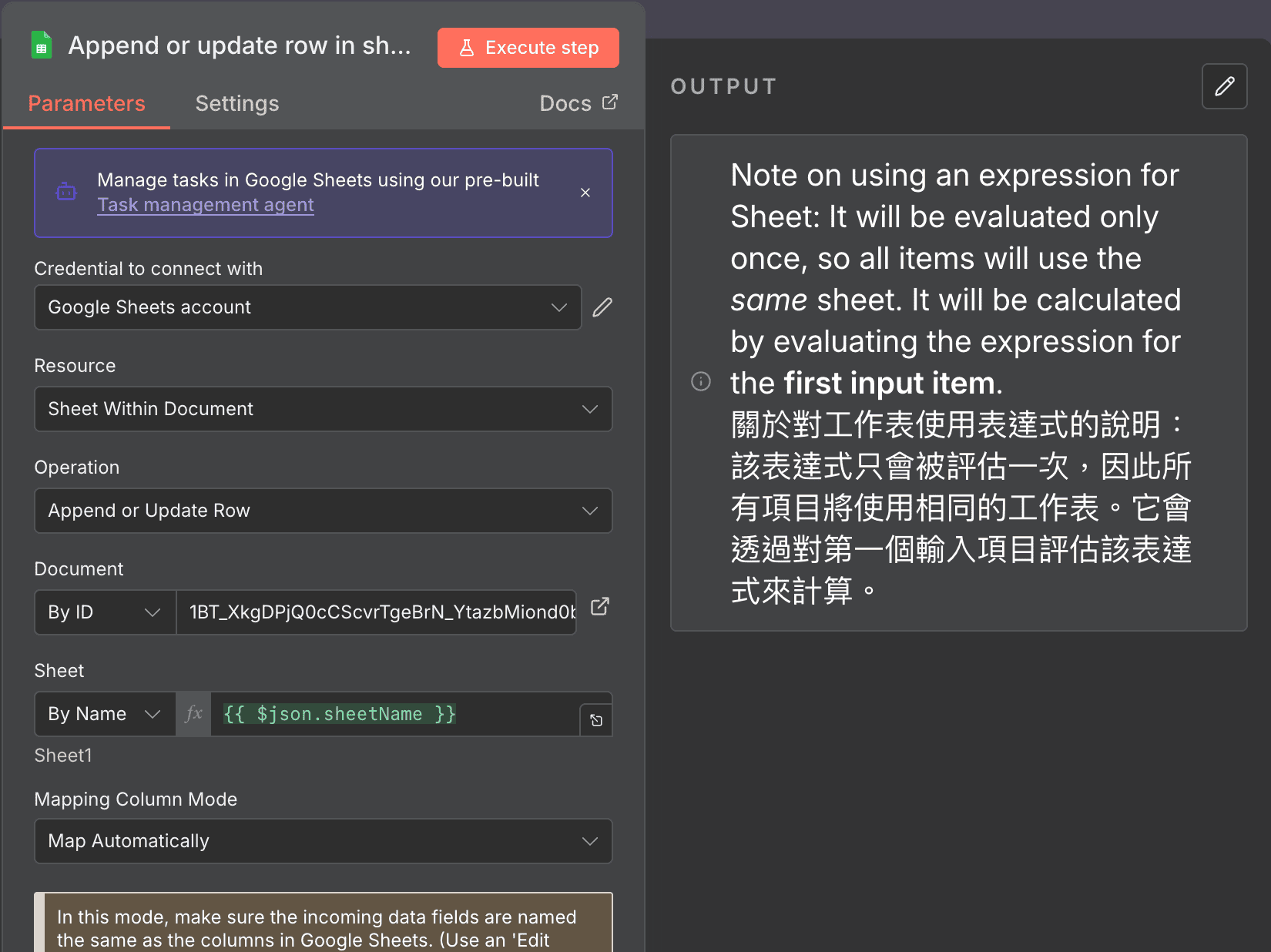Click the flask icon inside Execute step
This screenshot has height=952, width=1271.
(x=467, y=47)
